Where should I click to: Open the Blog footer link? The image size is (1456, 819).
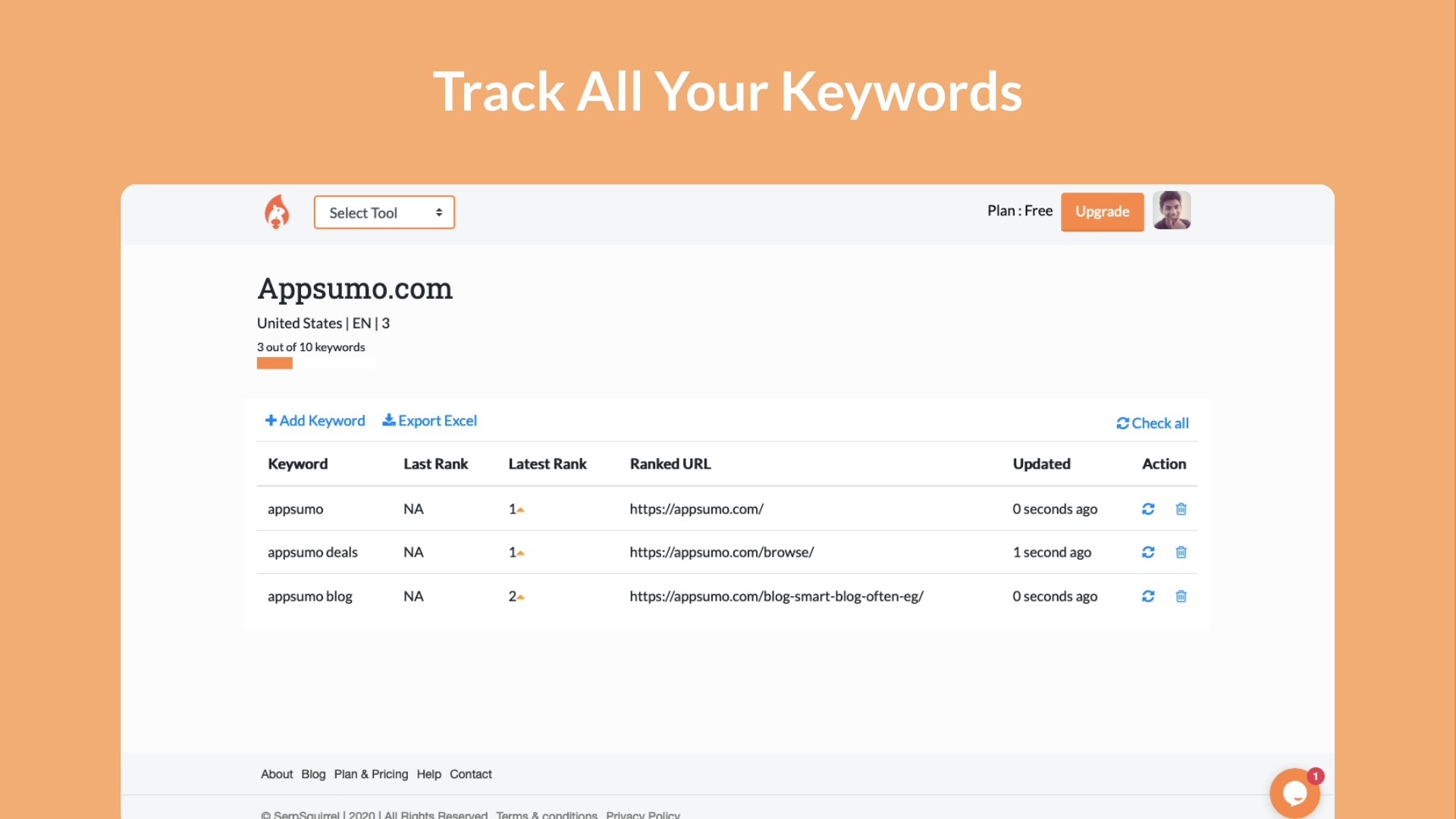tap(313, 774)
